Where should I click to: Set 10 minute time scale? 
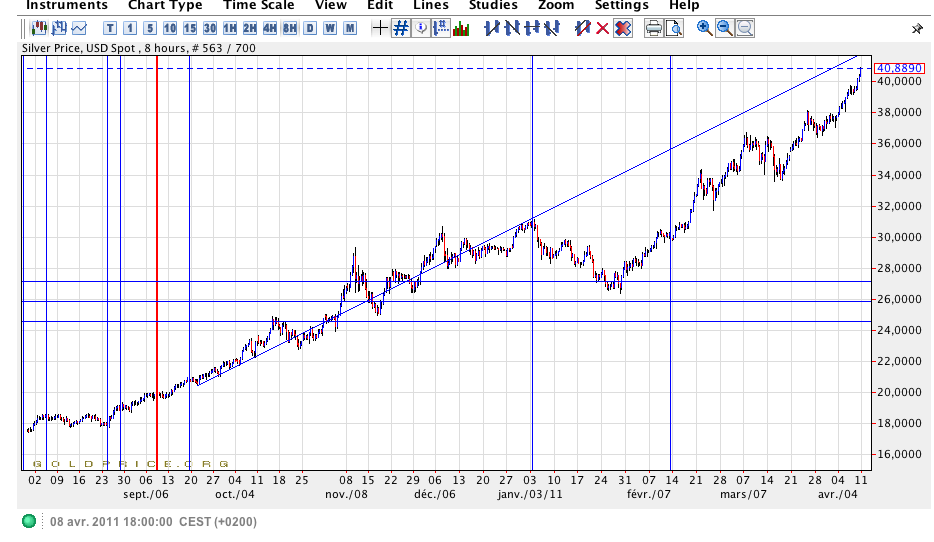170,28
